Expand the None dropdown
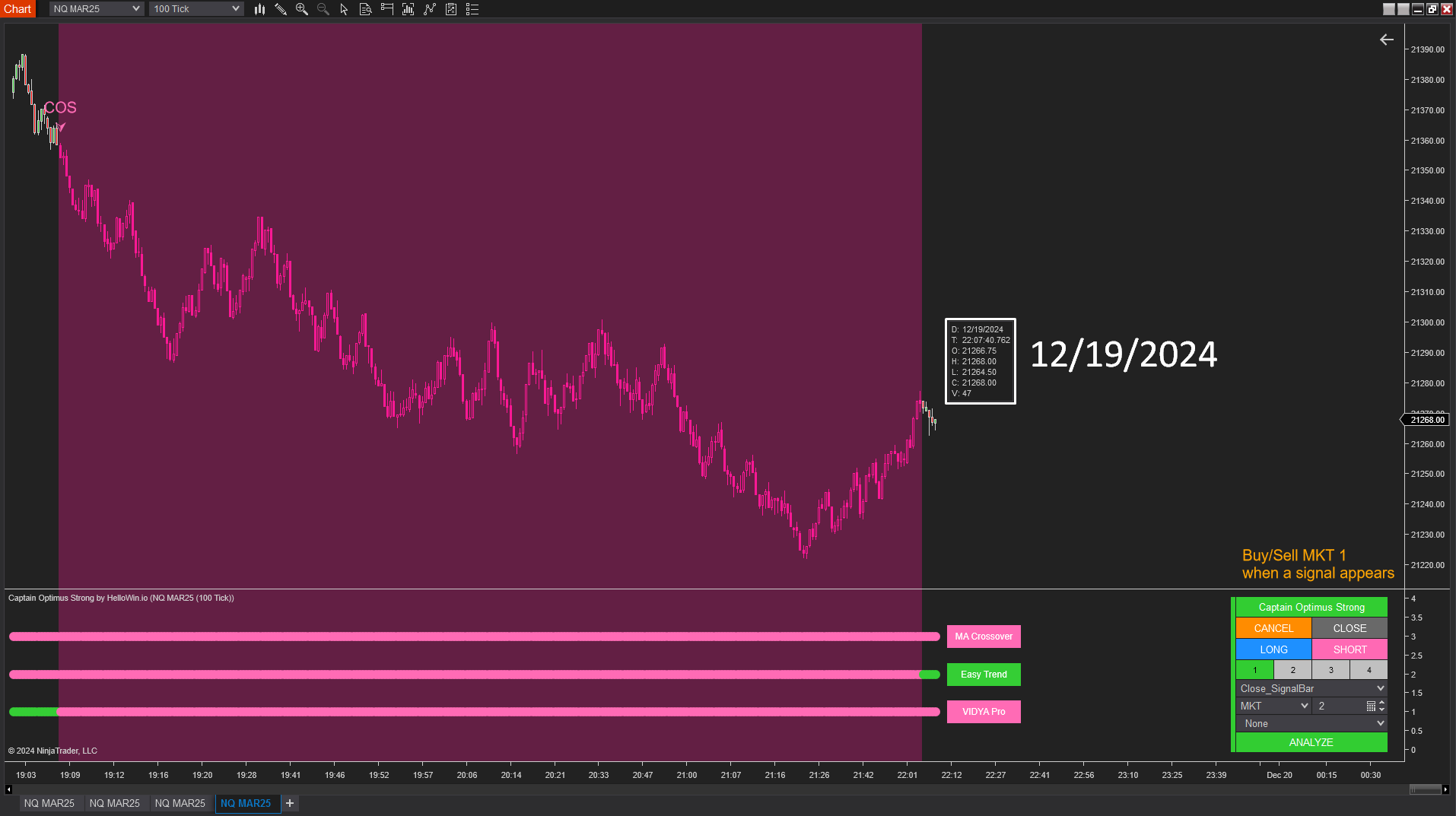The image size is (1456, 816). coord(1311,724)
